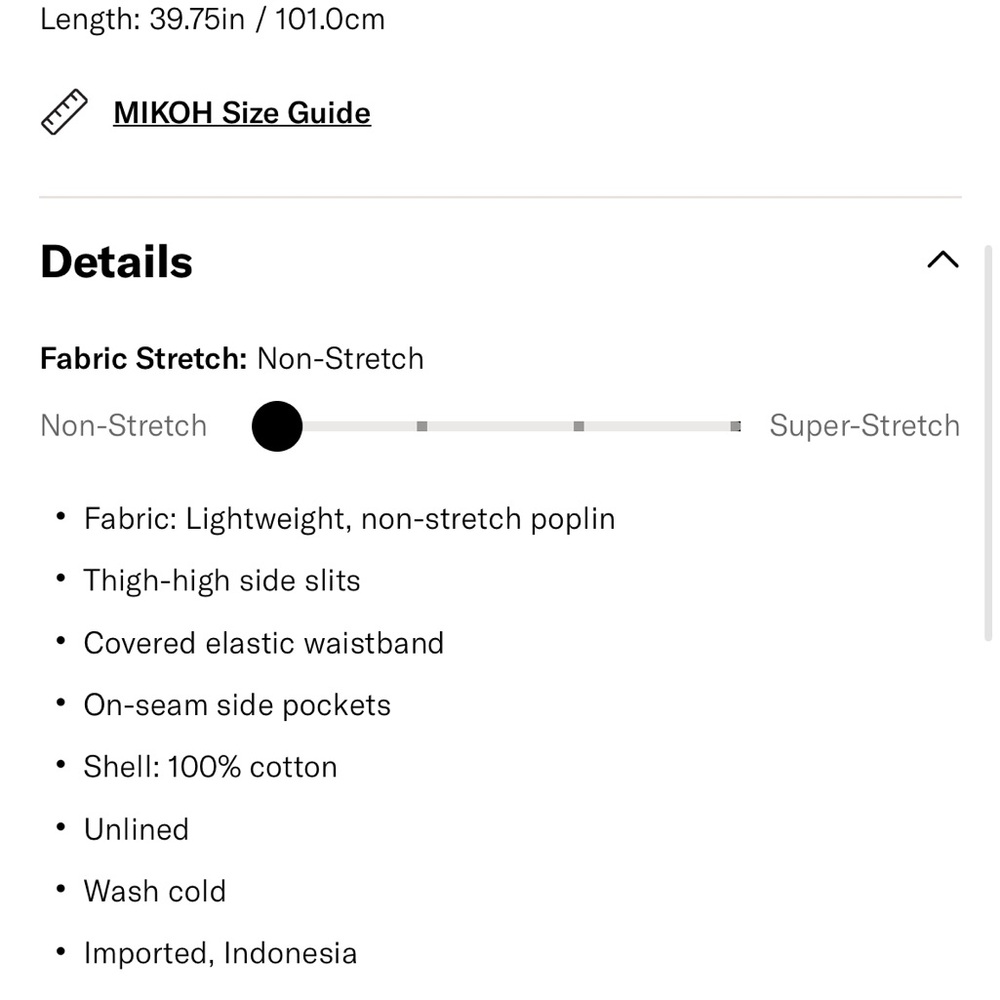Click the Details section heading
Image resolution: width=1000 pixels, height=1000 pixels.
coord(116,261)
